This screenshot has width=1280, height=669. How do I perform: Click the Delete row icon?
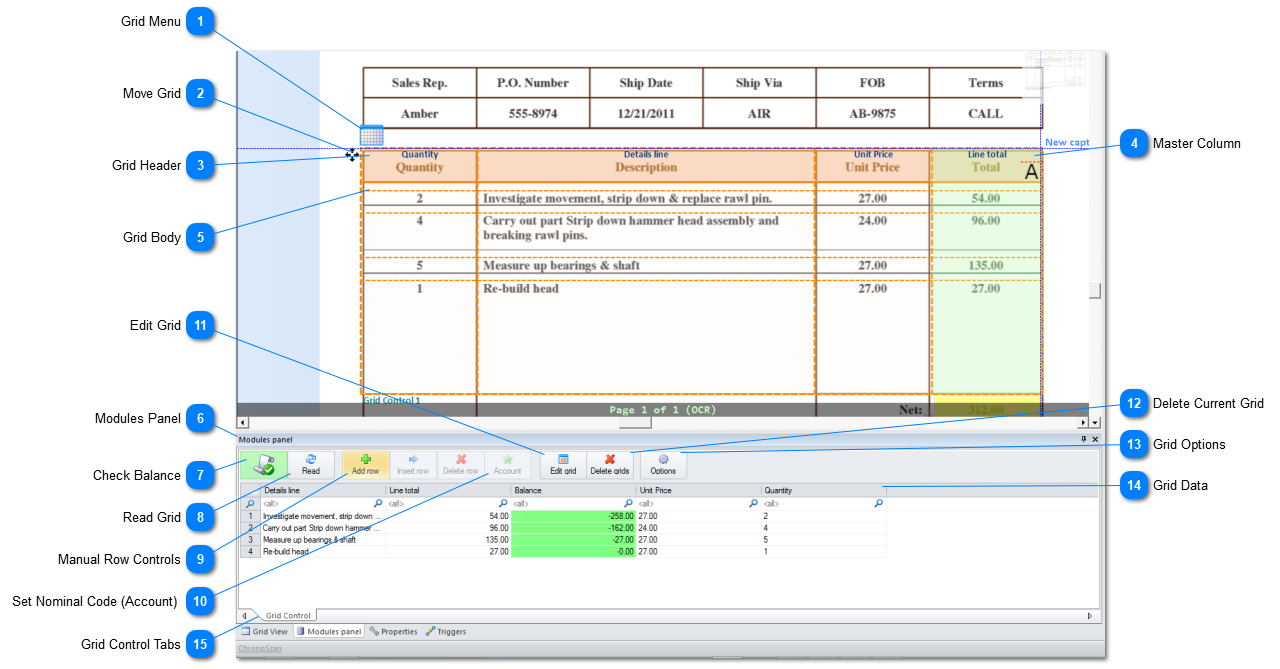click(460, 464)
